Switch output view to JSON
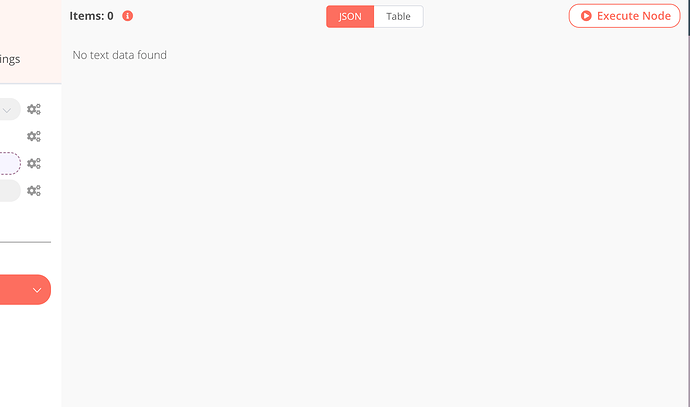 [350, 17]
